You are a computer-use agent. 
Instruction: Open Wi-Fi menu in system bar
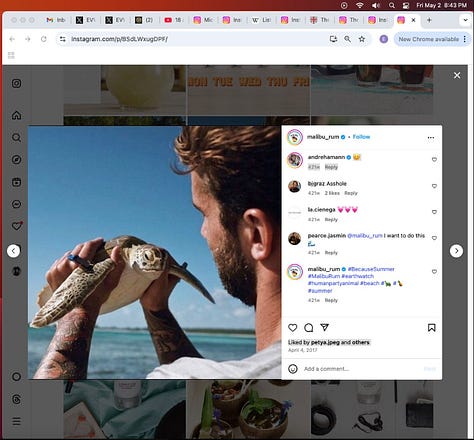[x=359, y=5]
